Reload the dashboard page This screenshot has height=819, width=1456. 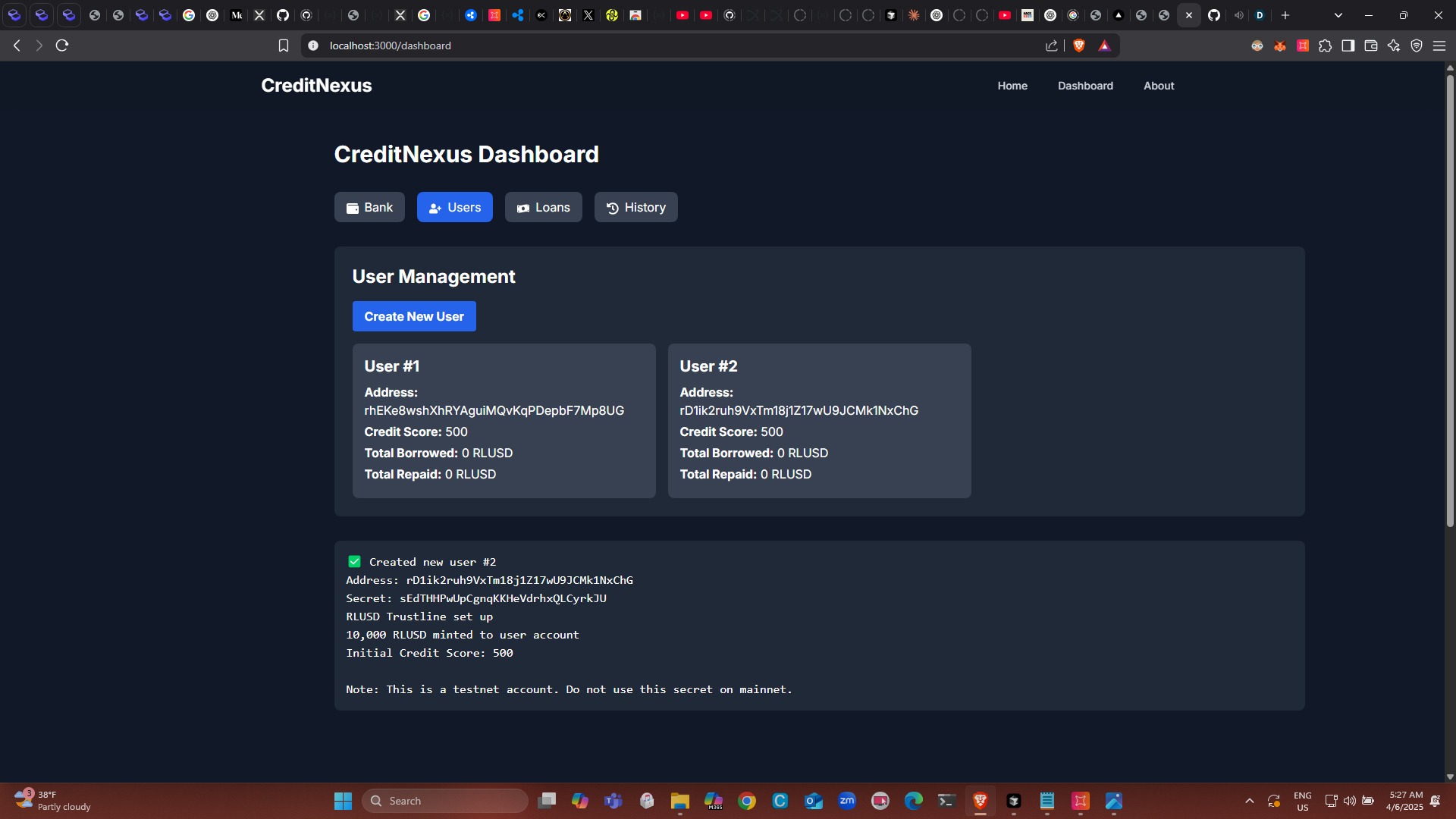[x=62, y=45]
